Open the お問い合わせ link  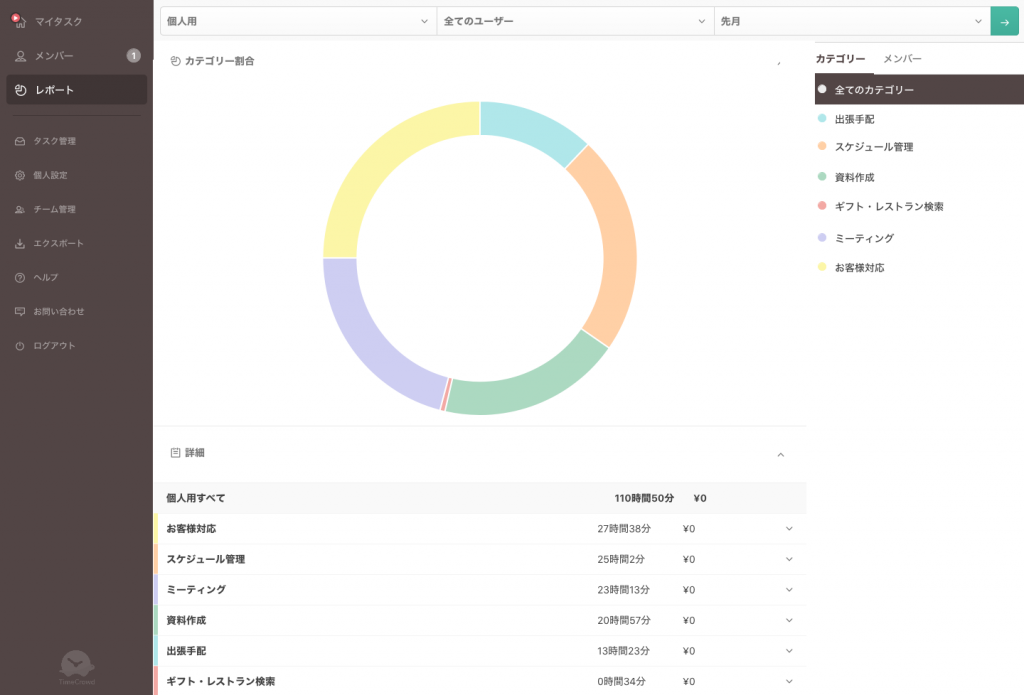click(58, 312)
